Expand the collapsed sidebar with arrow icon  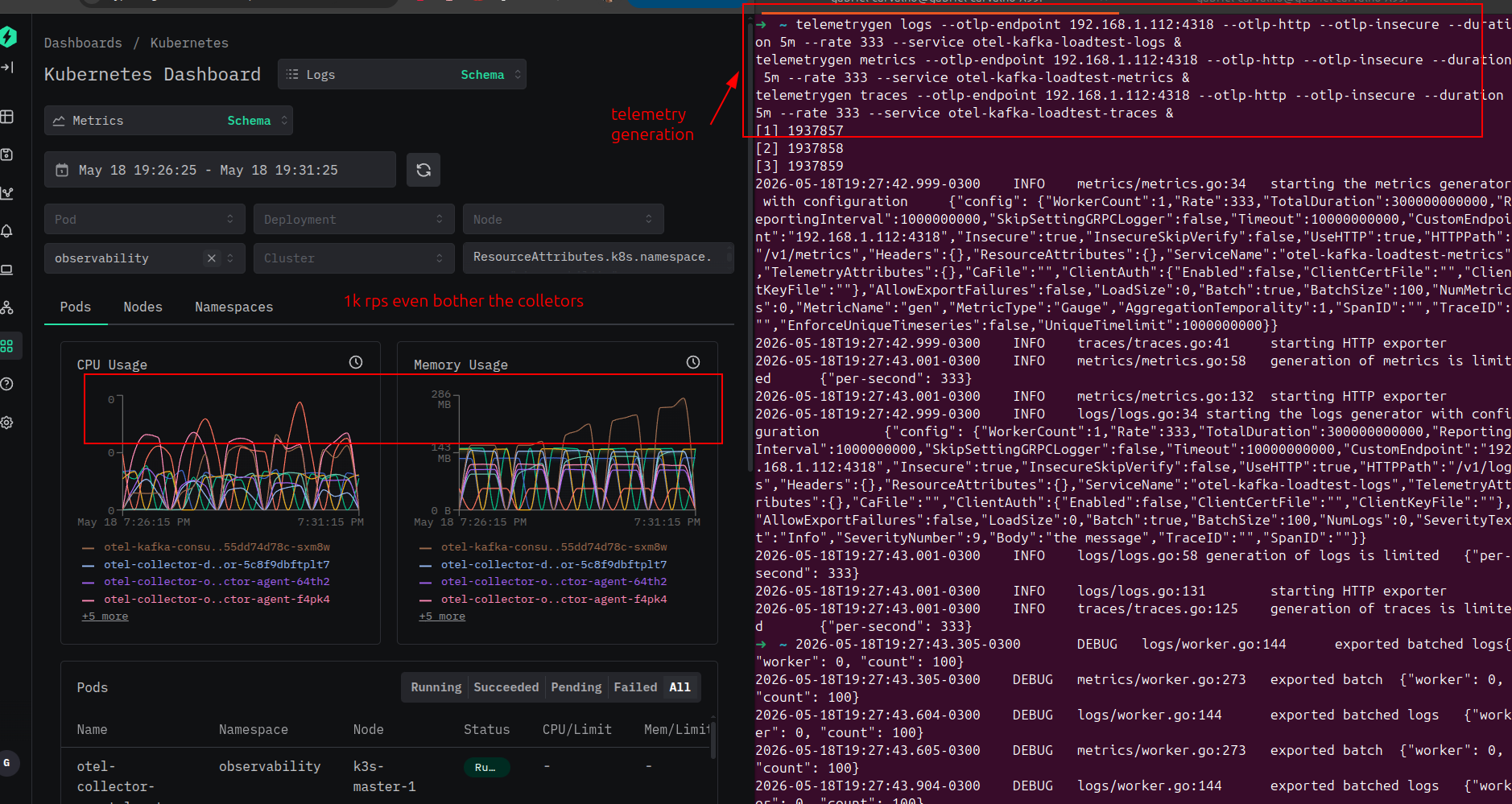7,68
